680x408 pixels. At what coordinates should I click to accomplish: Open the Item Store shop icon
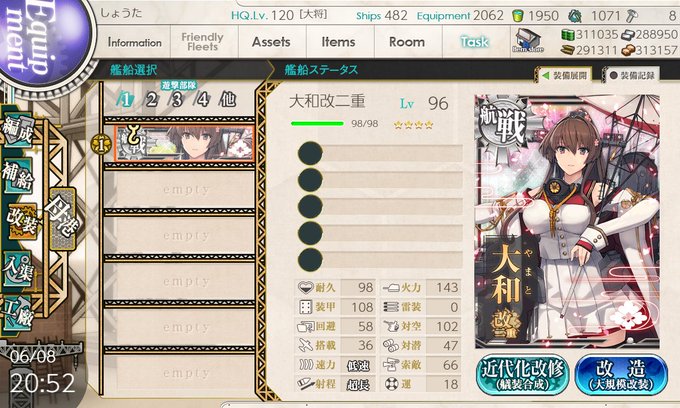coord(527,41)
